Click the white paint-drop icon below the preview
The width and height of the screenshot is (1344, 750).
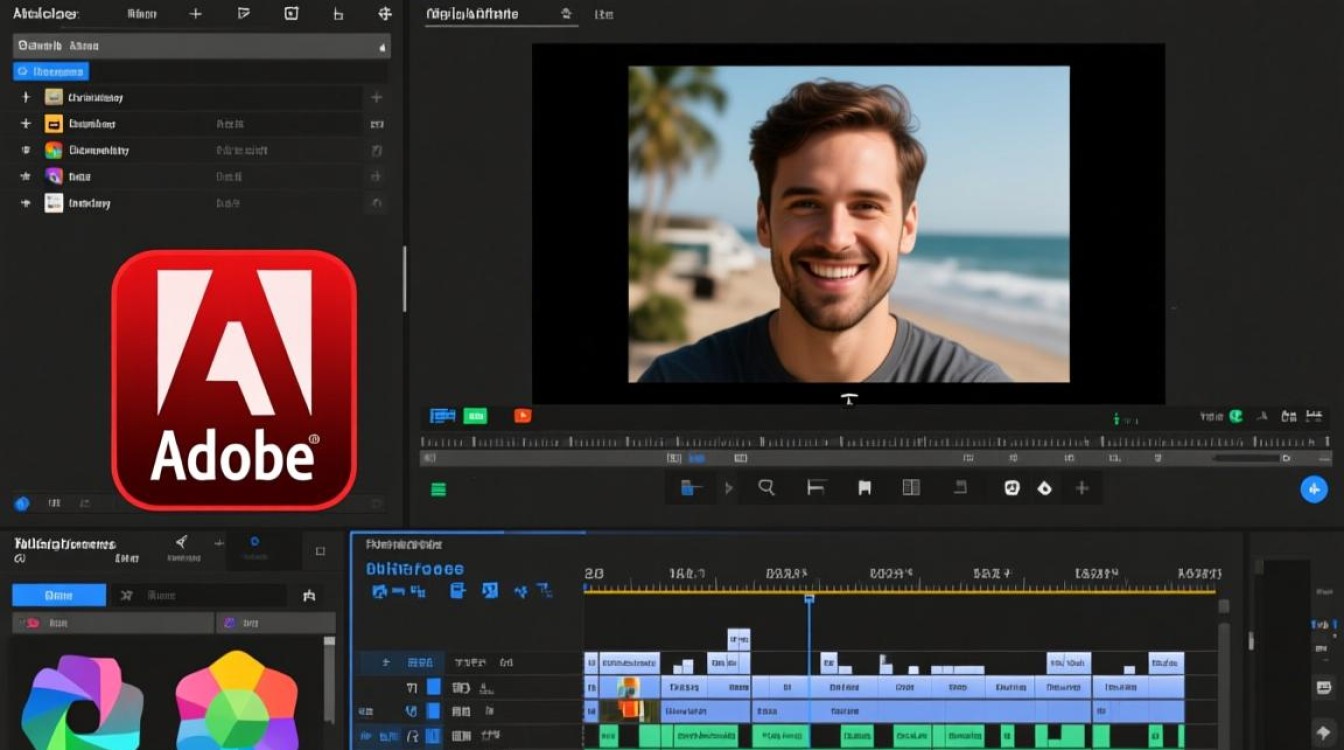click(x=1045, y=488)
